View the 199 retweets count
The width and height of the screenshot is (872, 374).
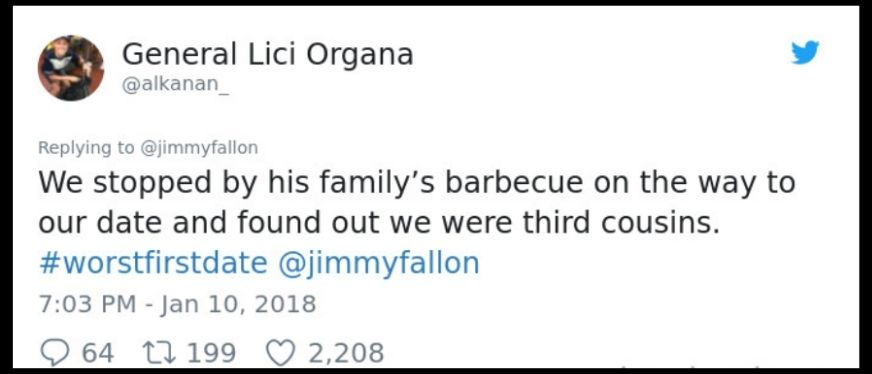coord(211,352)
